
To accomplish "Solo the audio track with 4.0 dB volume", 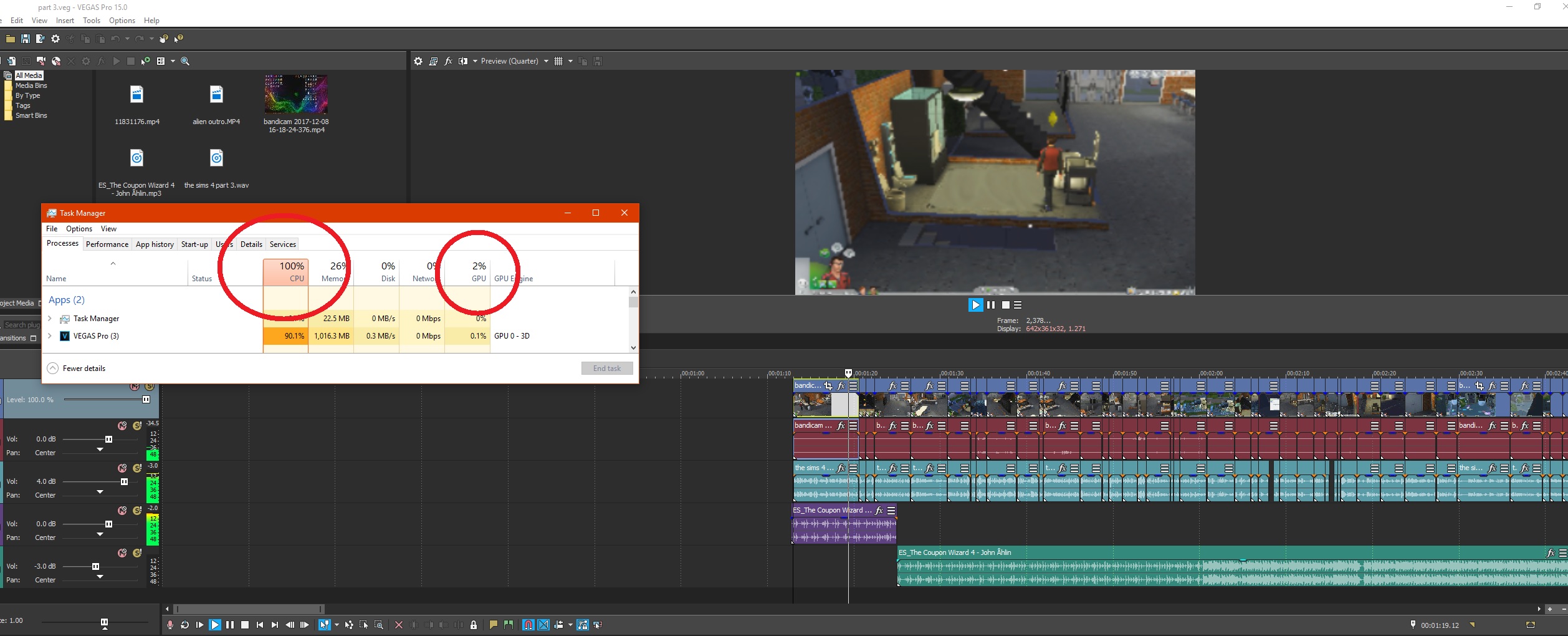I will click(x=137, y=468).
